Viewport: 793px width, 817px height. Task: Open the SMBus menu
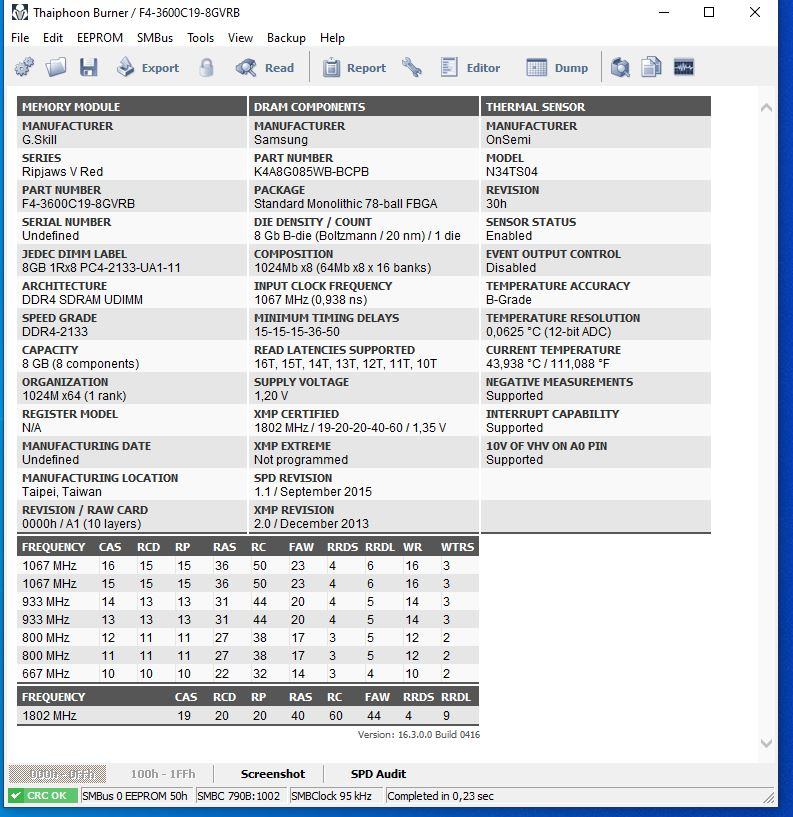click(155, 38)
